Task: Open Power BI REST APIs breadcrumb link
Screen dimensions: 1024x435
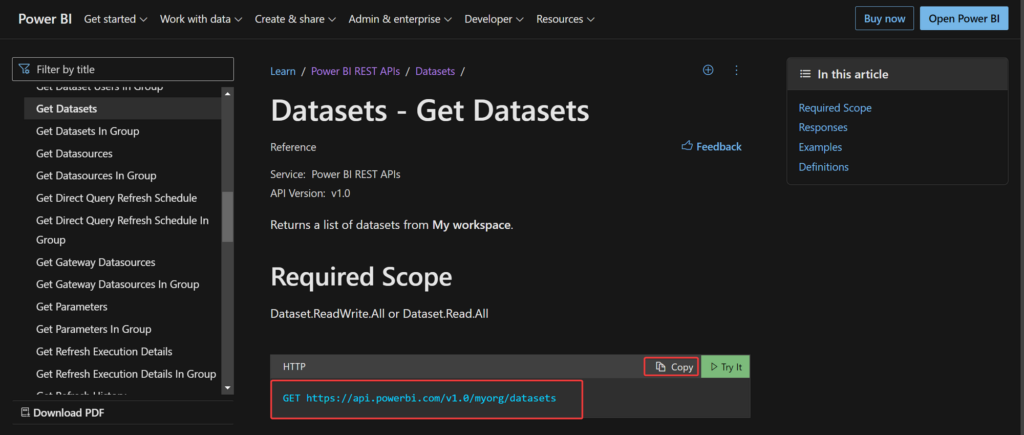Action: pyautogui.click(x=354, y=71)
